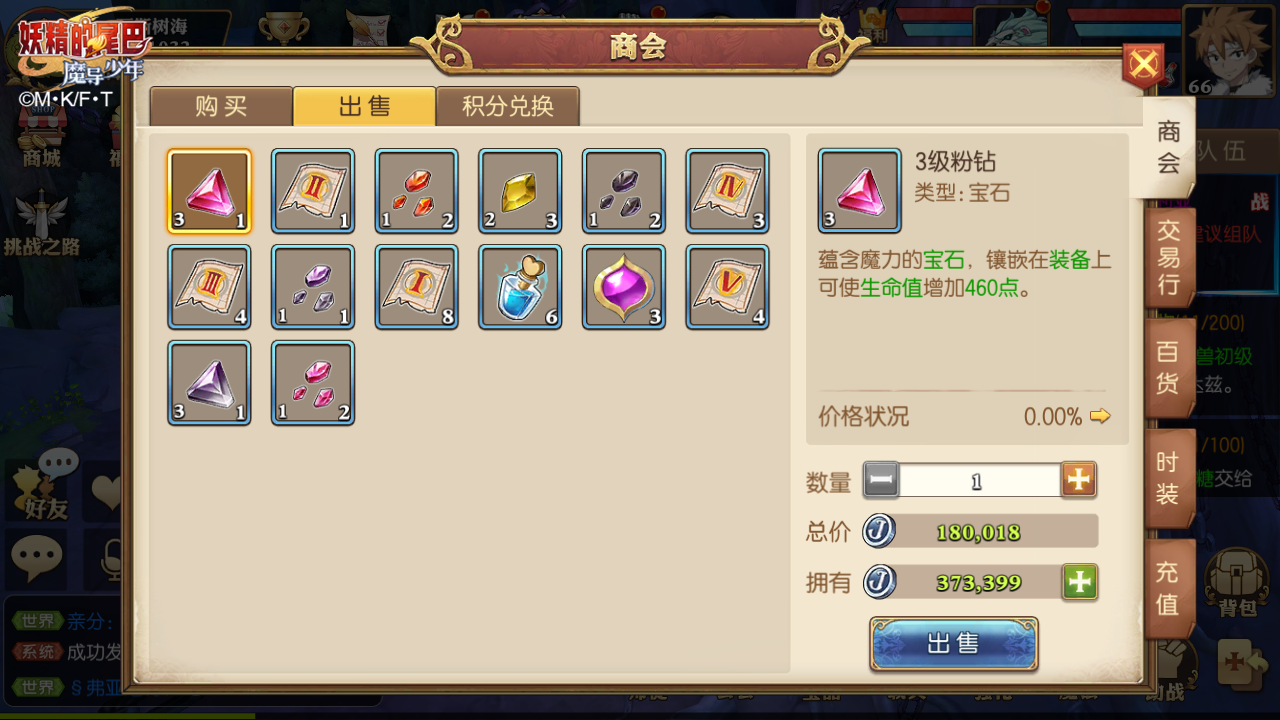1280x720 pixels.
Task: Expand price status arrow next to 0.00%
Action: (1100, 416)
